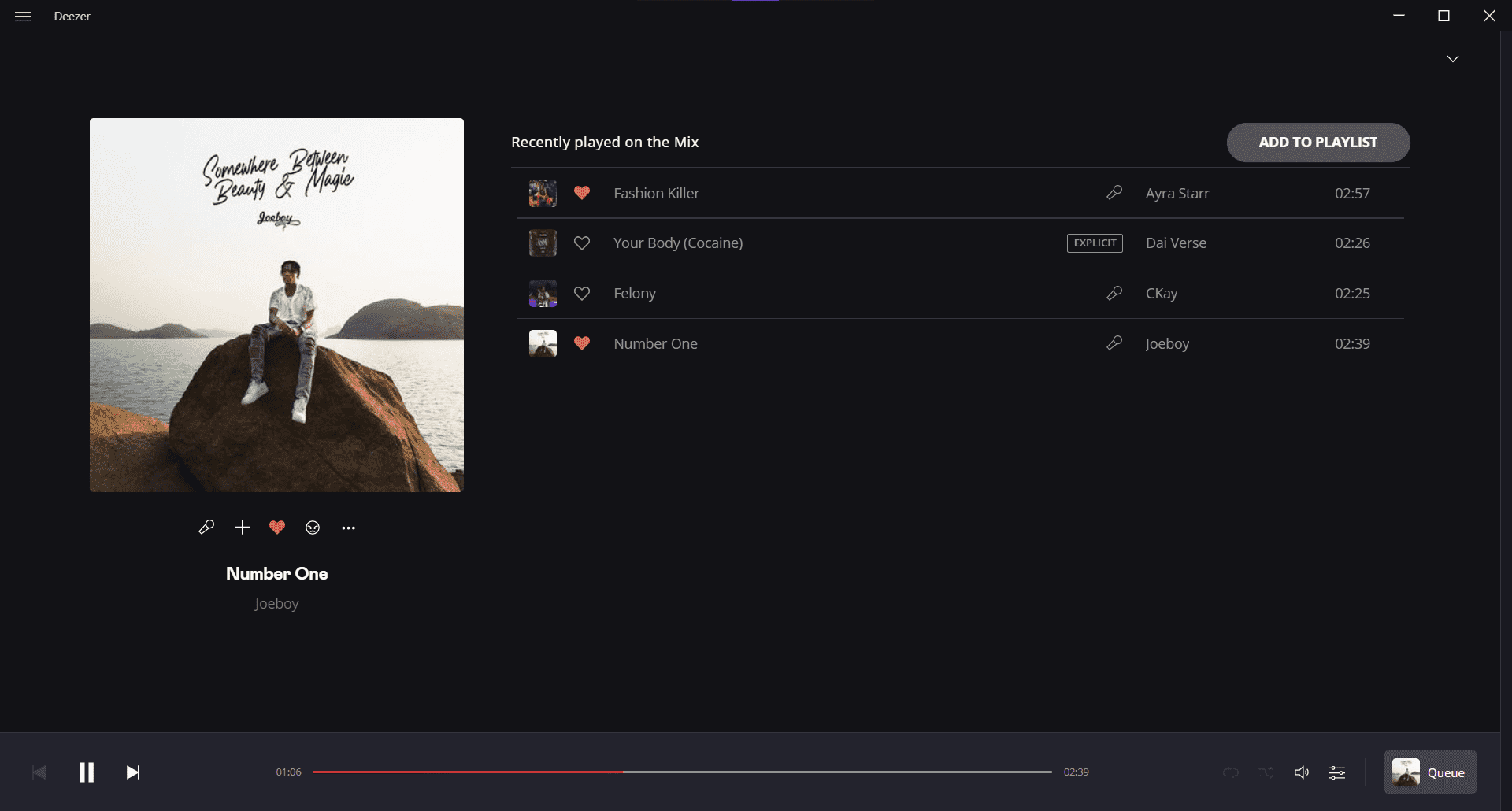Seek within the red playback progress bar
Image resolution: width=1512 pixels, height=811 pixels.
[682, 772]
